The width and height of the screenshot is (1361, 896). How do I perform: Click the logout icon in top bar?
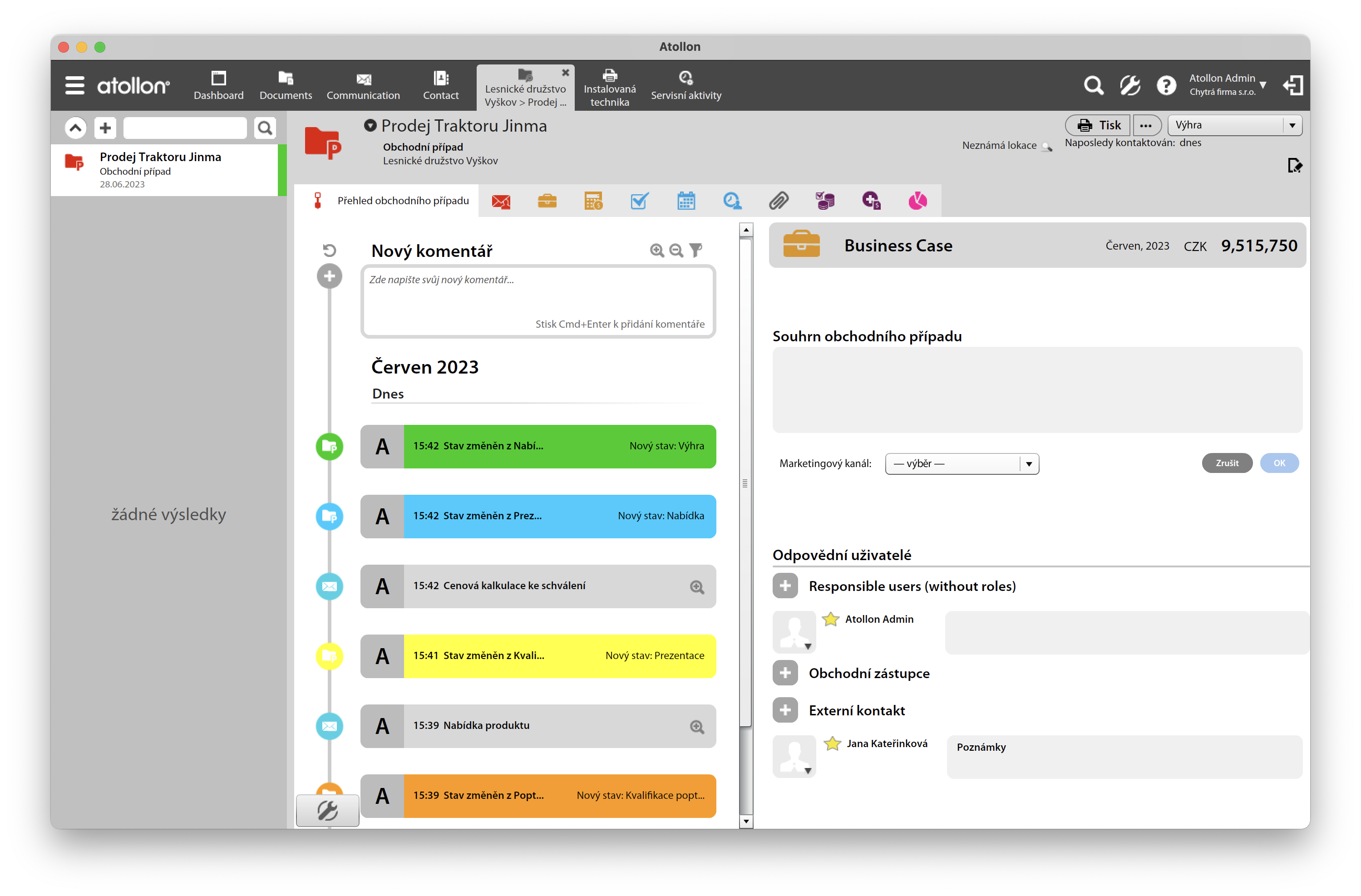pyautogui.click(x=1292, y=86)
